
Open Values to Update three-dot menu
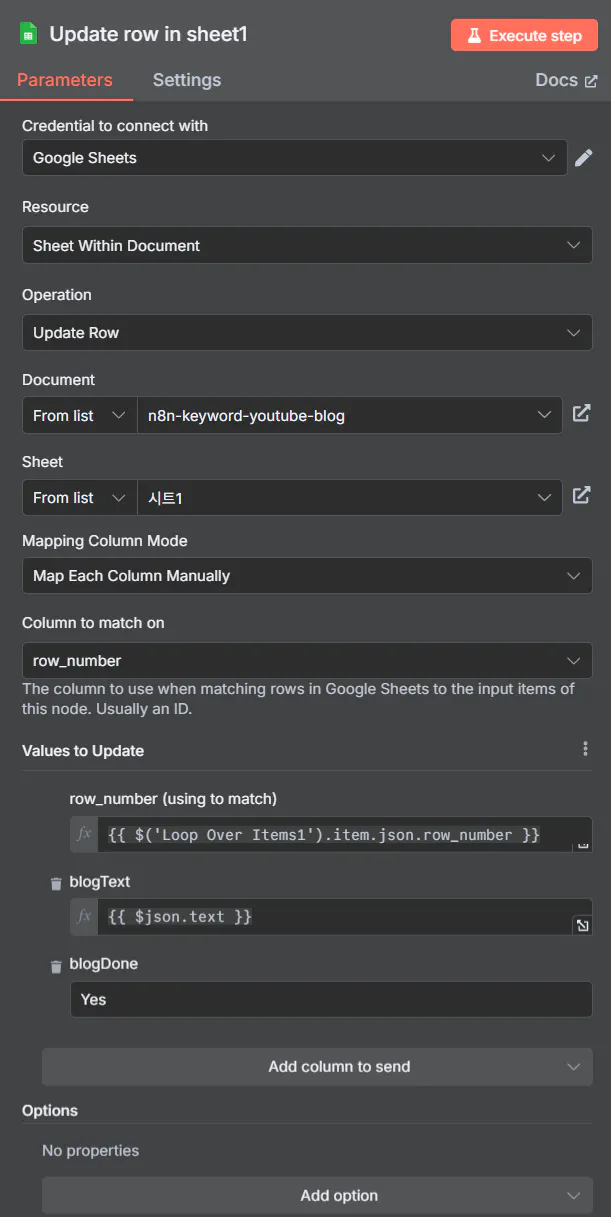tap(585, 749)
